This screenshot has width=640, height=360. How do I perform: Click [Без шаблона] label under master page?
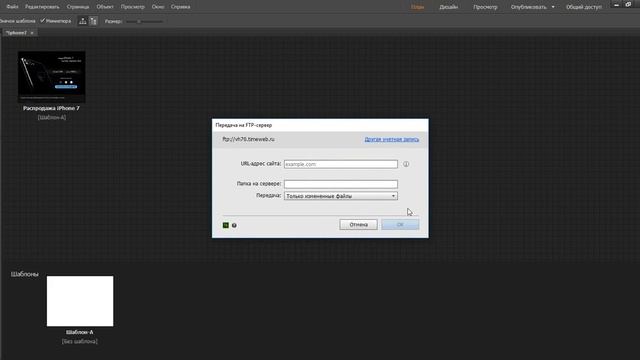tap(80, 341)
